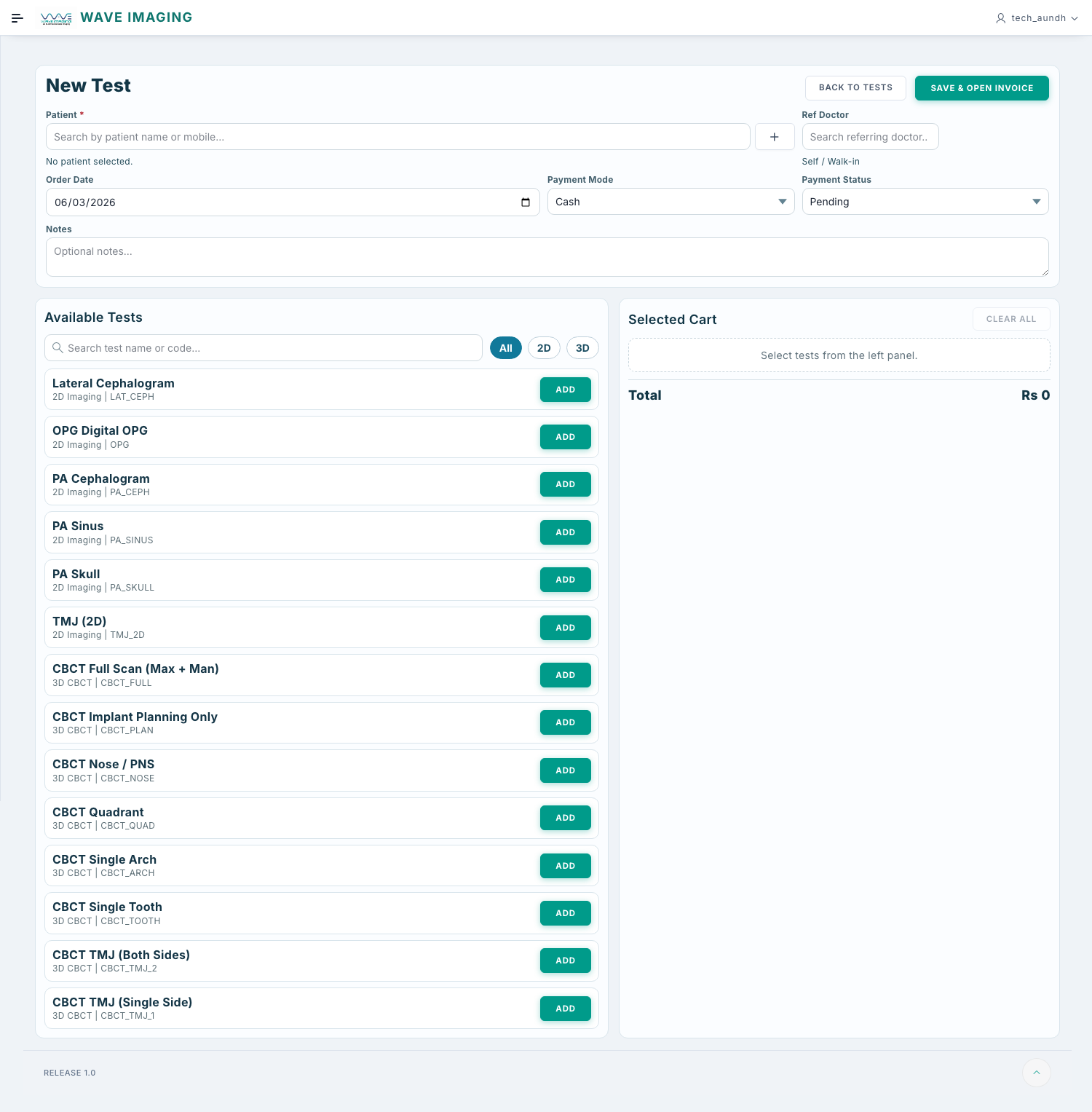Click the scroll-to-top arrow button
Viewport: 1092px width, 1112px height.
click(1036, 1072)
